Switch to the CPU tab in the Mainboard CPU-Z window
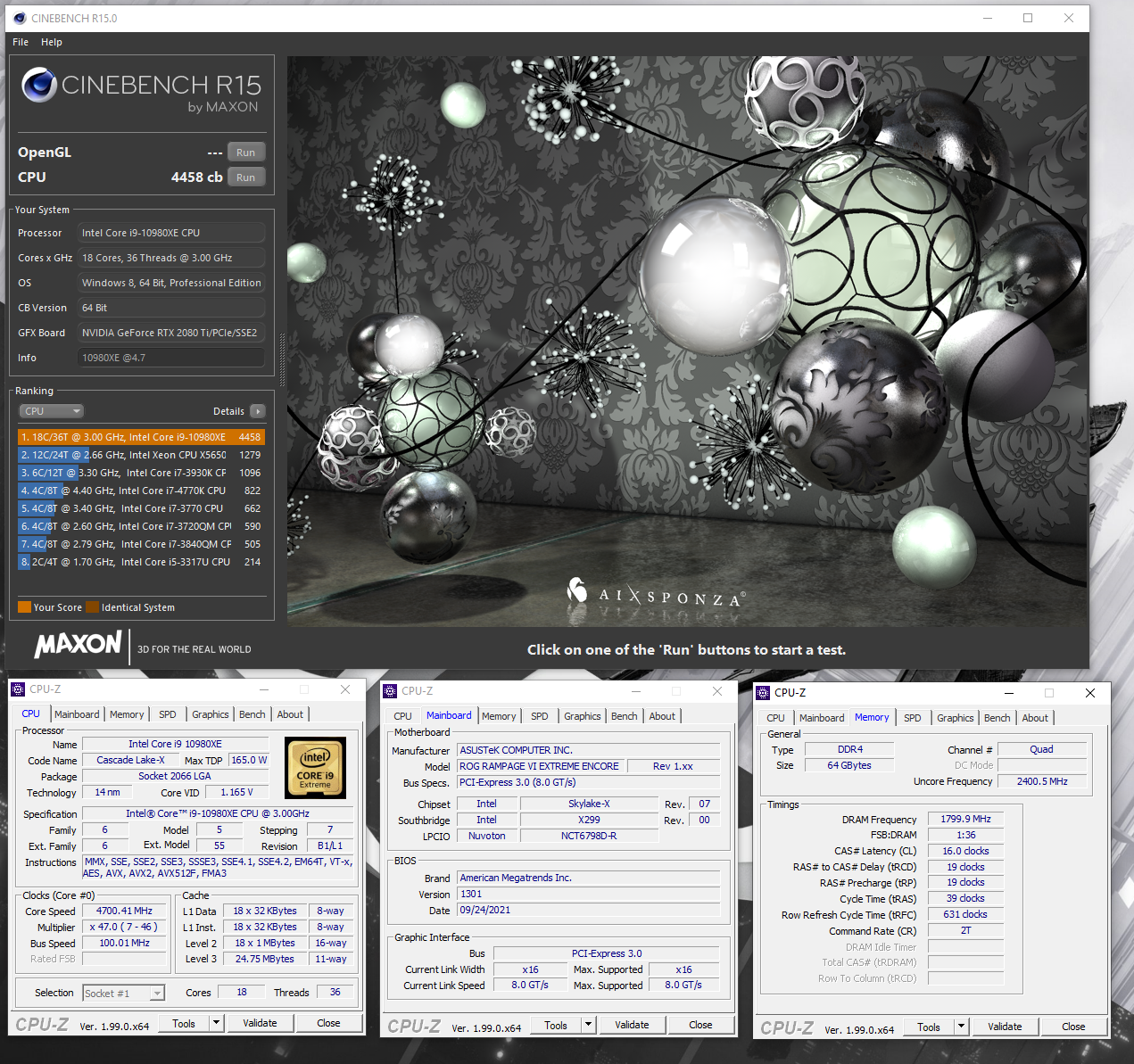This screenshot has width=1134, height=1064. coord(403,716)
